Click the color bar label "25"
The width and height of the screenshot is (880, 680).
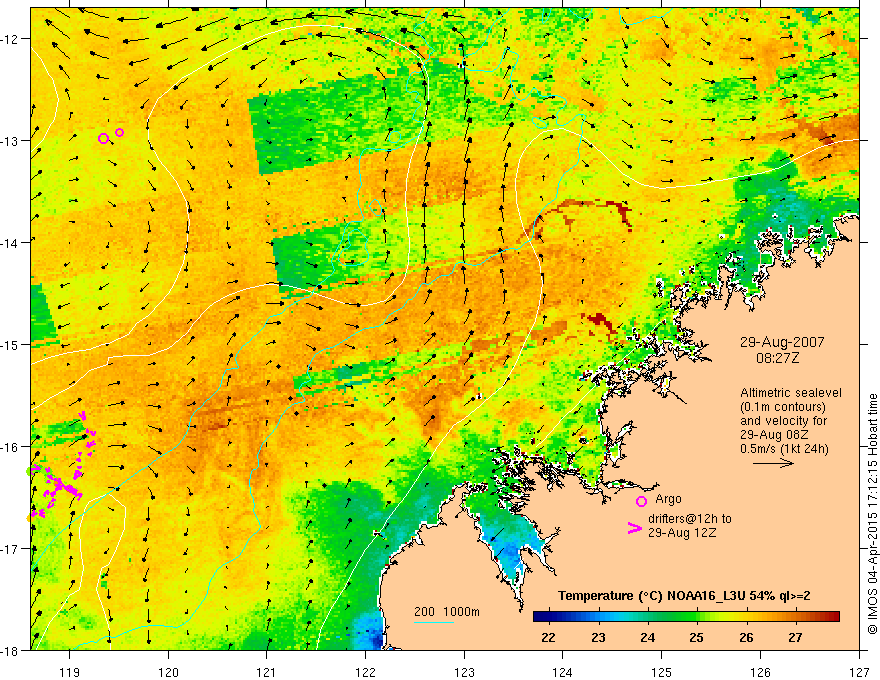coord(696,638)
